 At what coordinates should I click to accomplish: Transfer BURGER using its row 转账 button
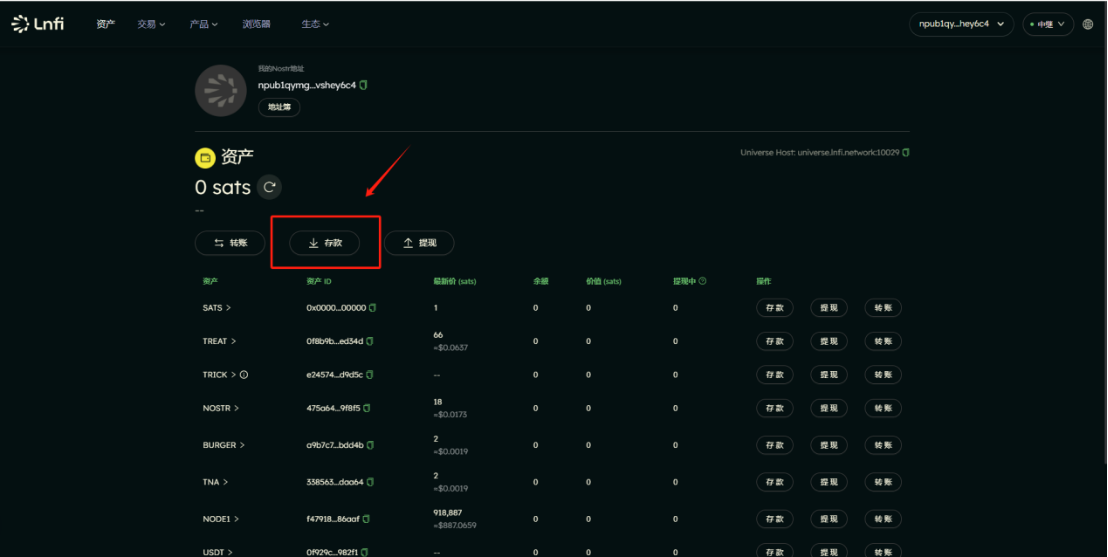pyautogui.click(x=883, y=445)
